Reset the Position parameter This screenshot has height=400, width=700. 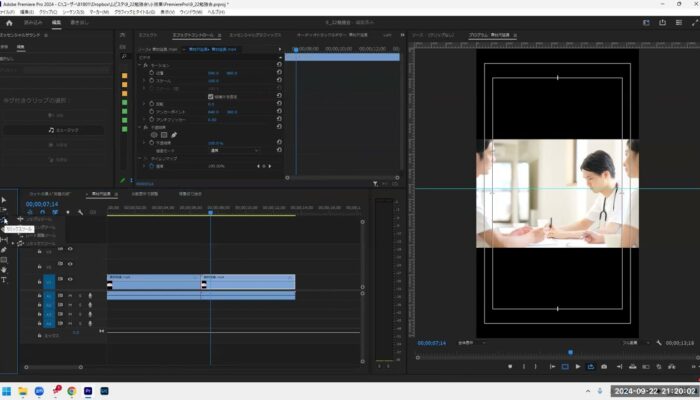(x=279, y=72)
